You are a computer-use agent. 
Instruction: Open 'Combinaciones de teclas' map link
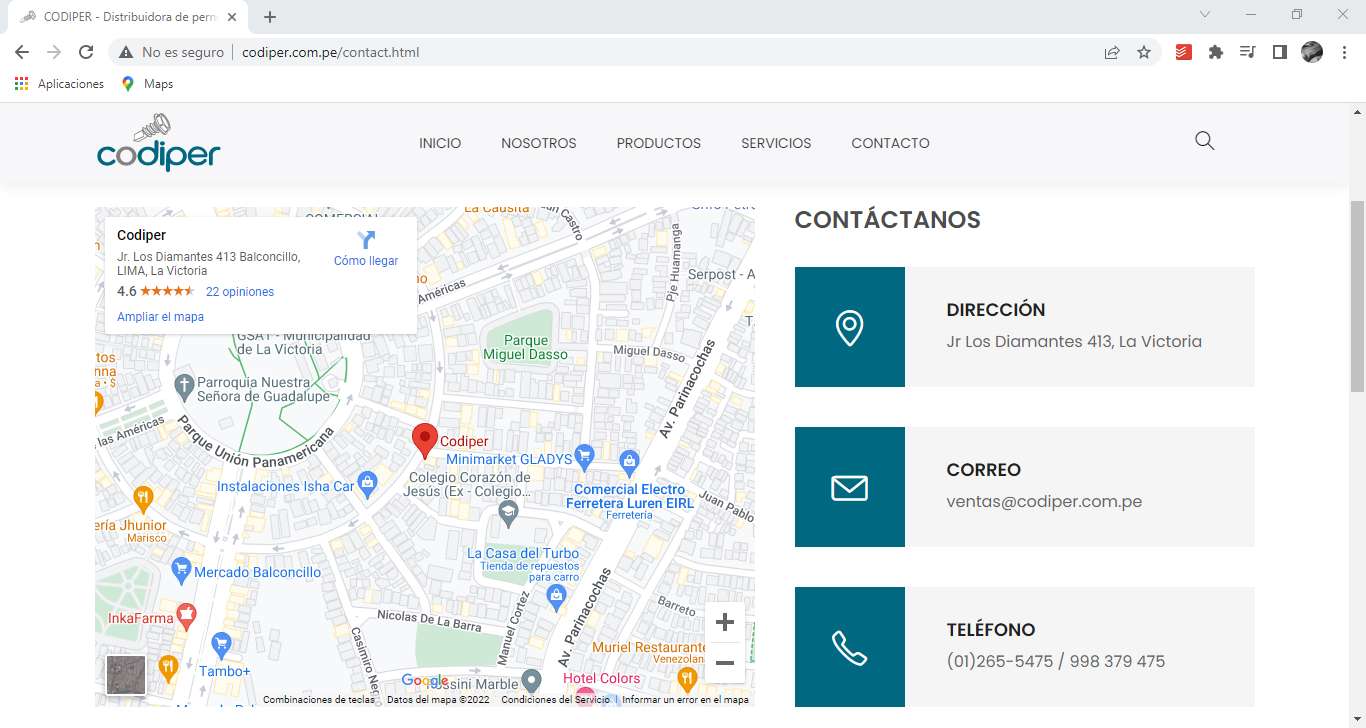pyautogui.click(x=319, y=700)
